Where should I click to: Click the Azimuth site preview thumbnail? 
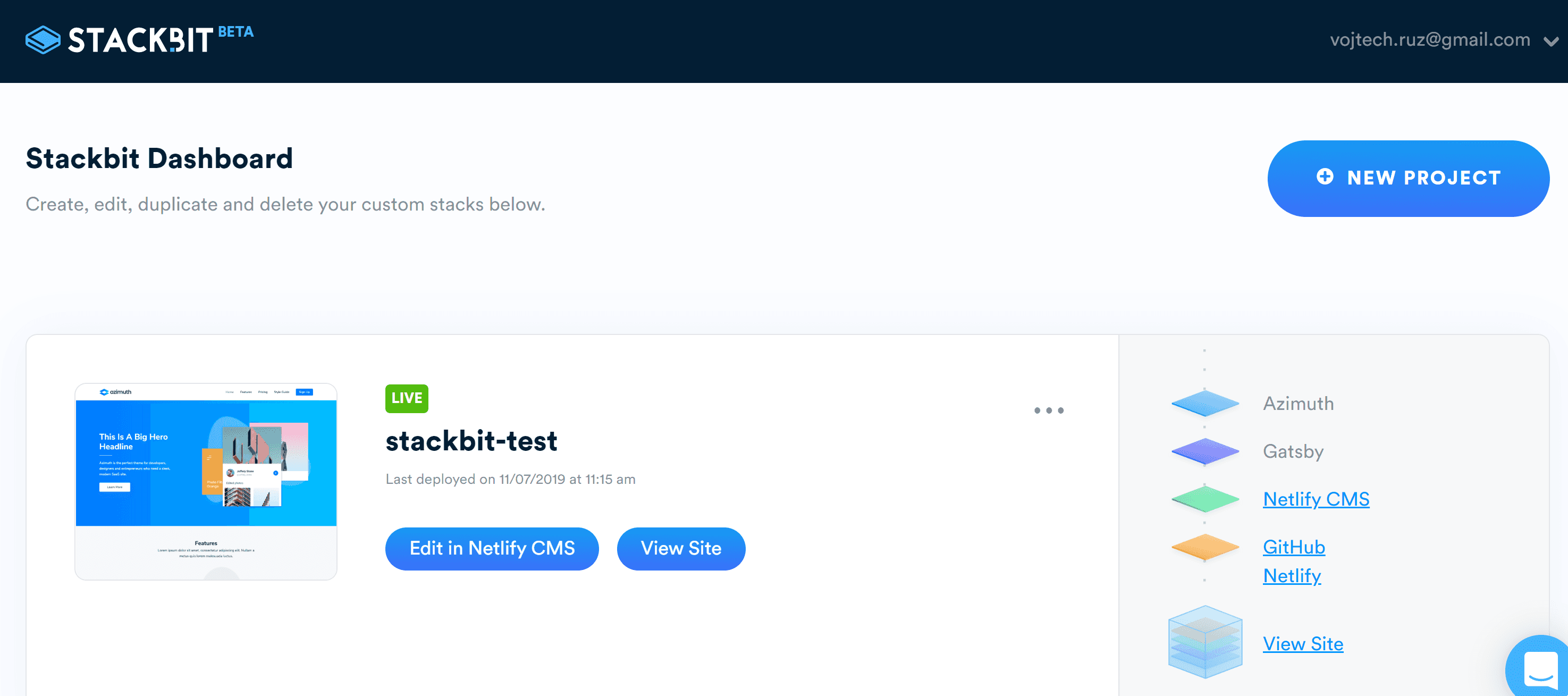tap(206, 481)
